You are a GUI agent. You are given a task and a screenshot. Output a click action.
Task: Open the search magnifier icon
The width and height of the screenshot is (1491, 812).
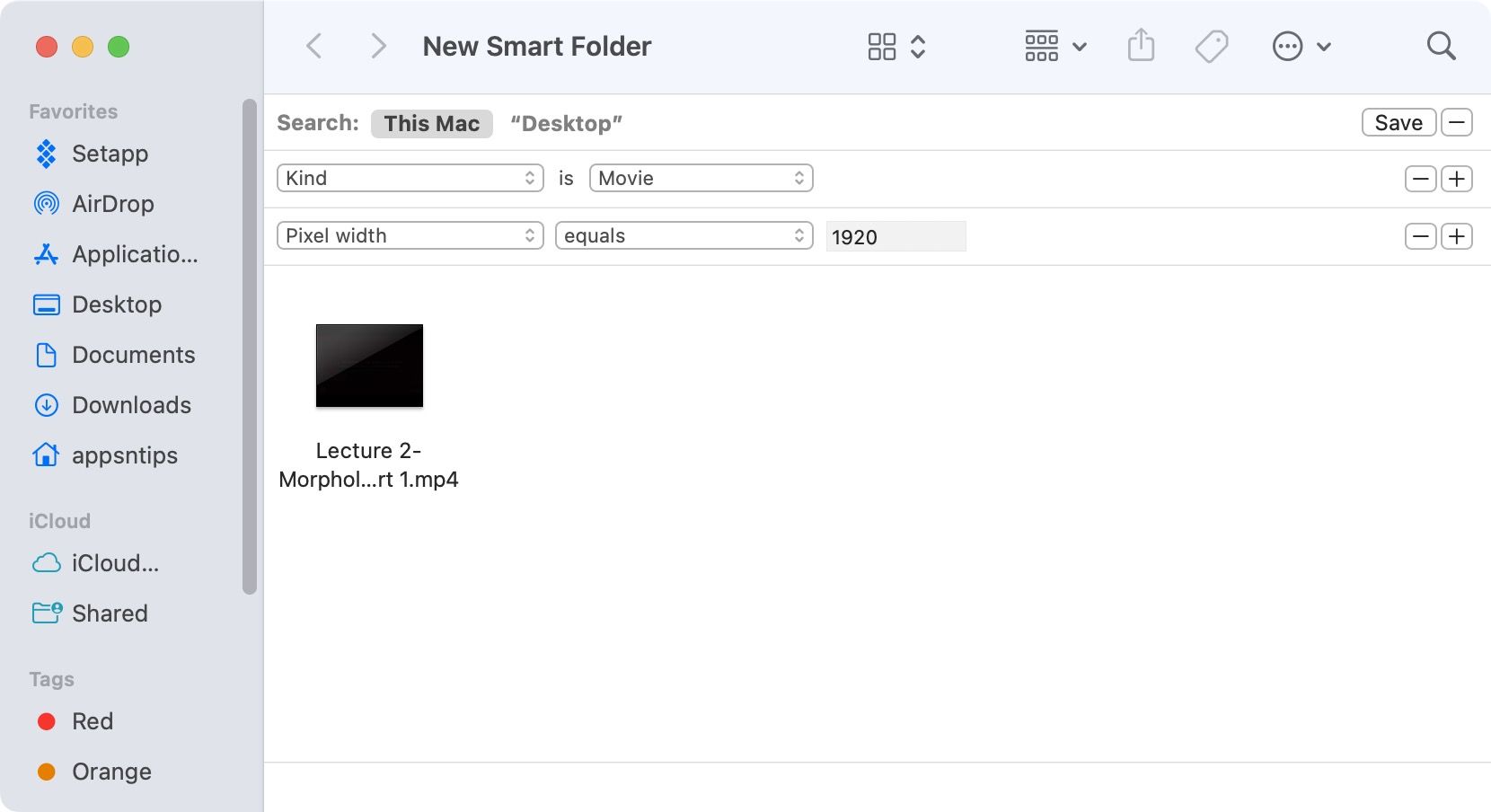(x=1441, y=46)
